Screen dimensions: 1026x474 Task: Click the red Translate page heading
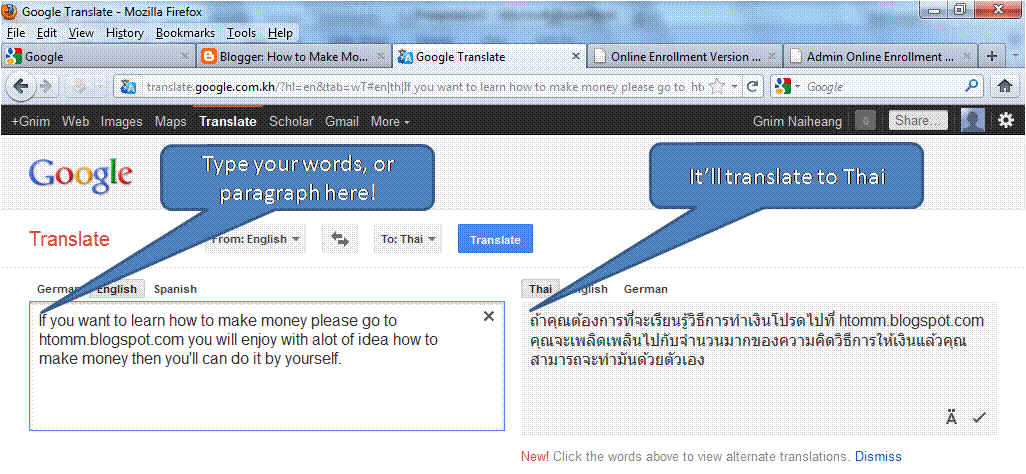(x=70, y=239)
